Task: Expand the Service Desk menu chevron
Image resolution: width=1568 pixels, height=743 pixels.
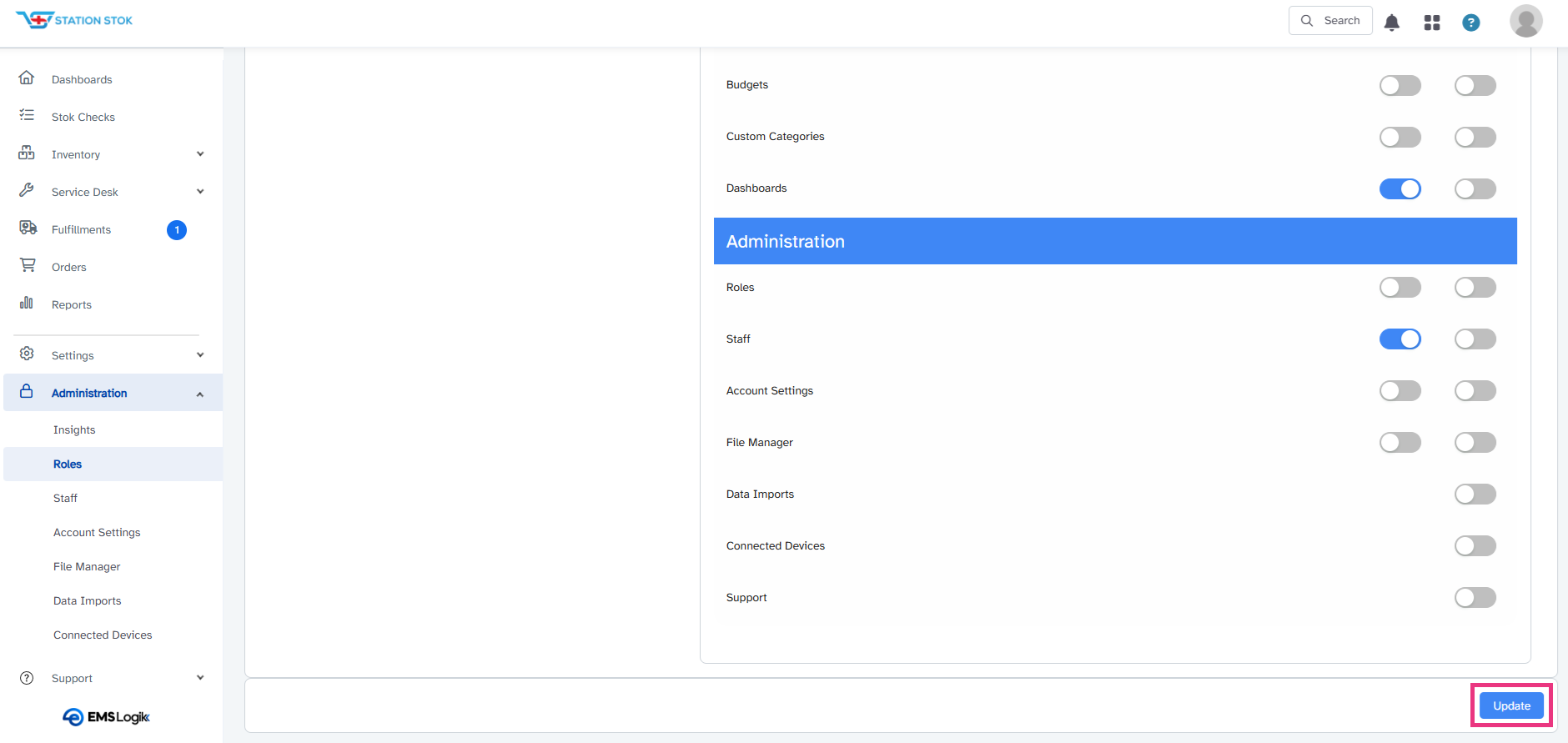Action: 200,192
